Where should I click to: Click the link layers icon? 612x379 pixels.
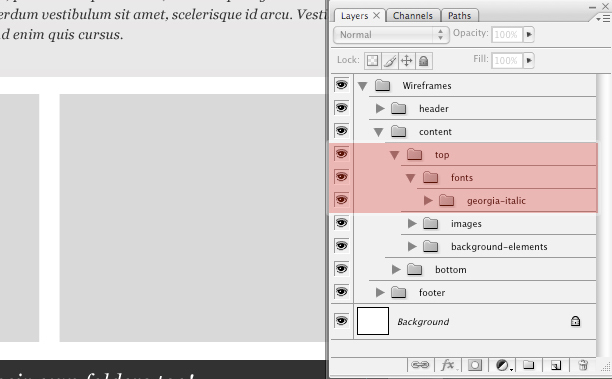click(x=420, y=365)
